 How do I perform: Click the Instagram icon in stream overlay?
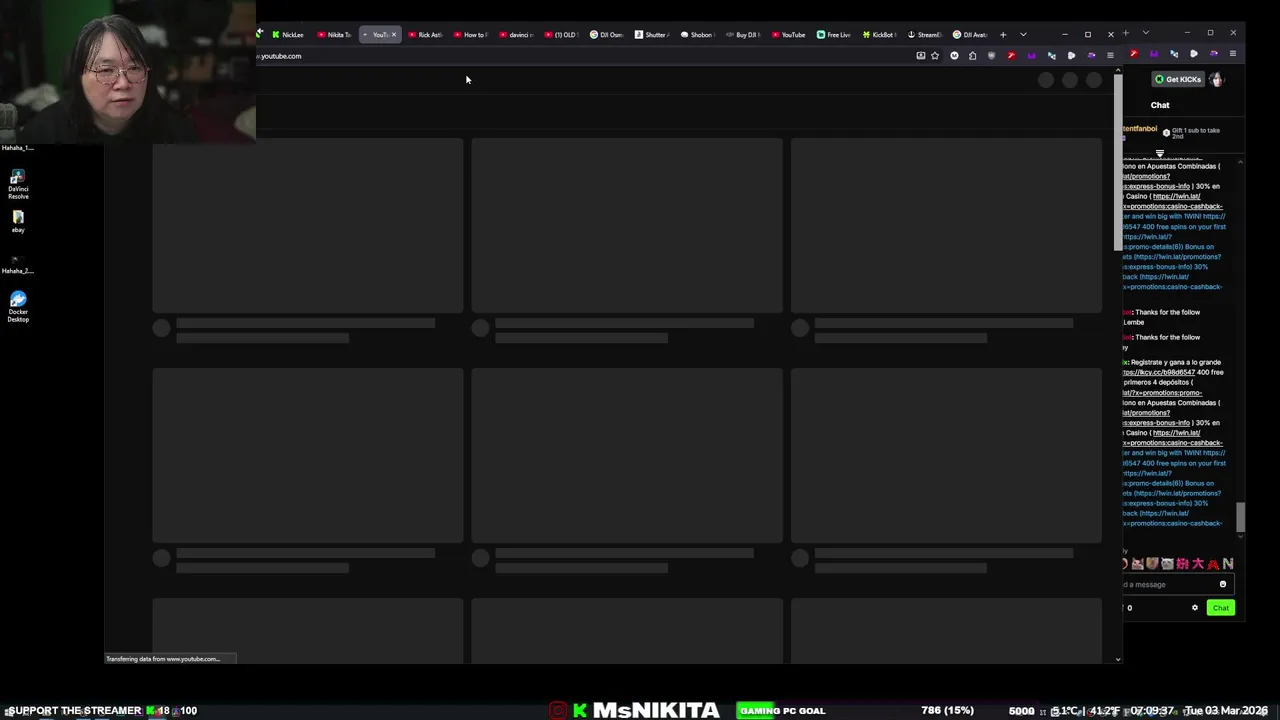(558, 710)
